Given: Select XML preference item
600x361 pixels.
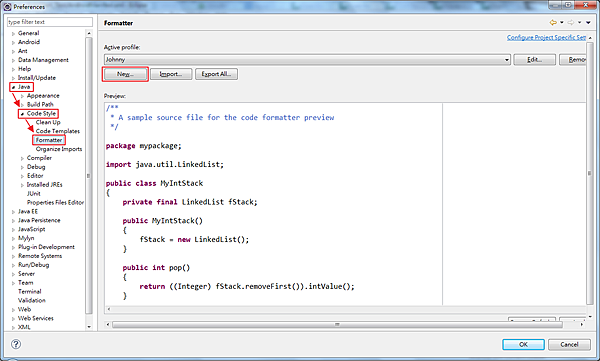Looking at the screenshot, I should 24,327.
